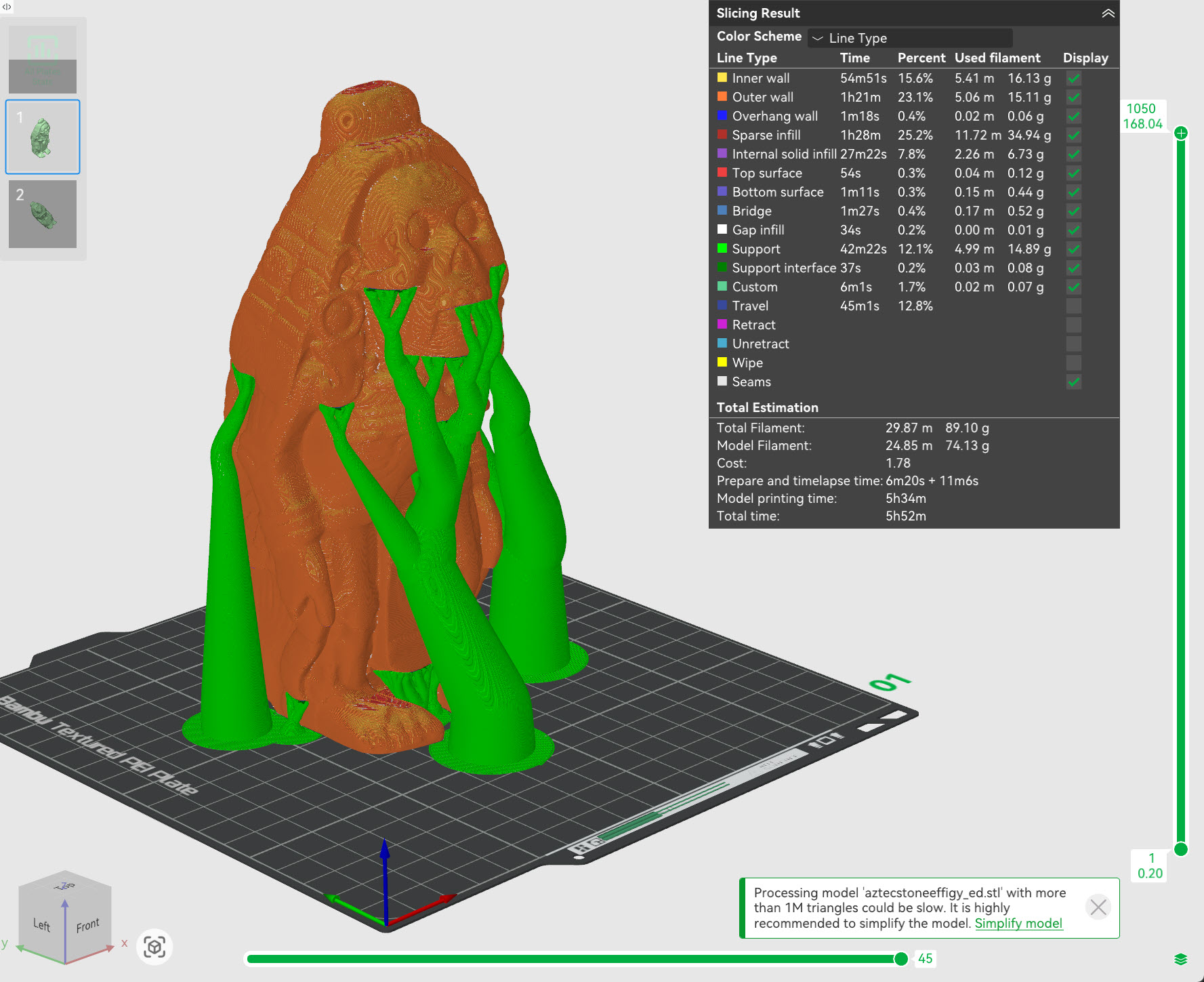Enable Retract display checkbox
The width and height of the screenshot is (1204, 982).
(x=1073, y=325)
